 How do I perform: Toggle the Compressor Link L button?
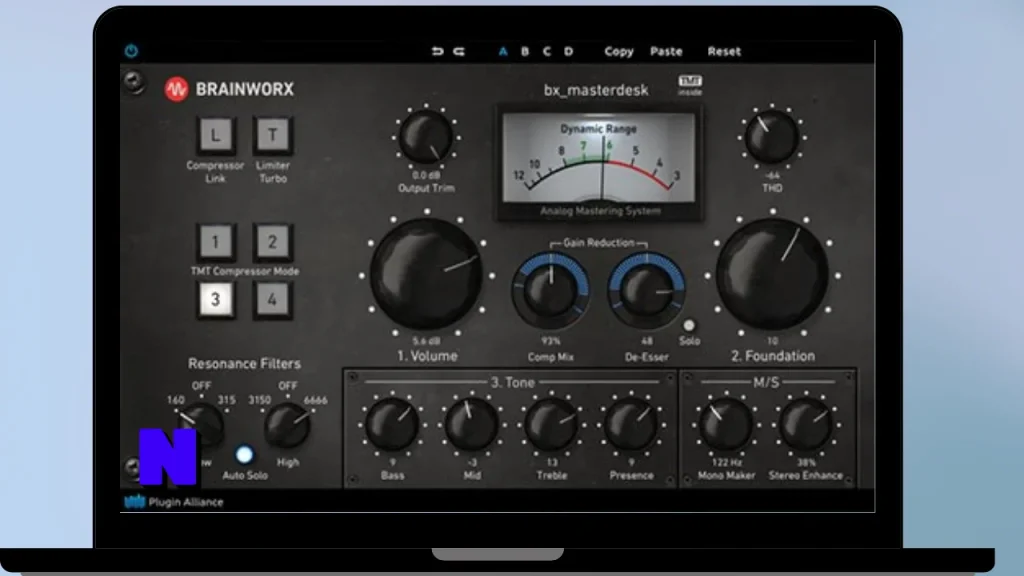click(x=215, y=135)
